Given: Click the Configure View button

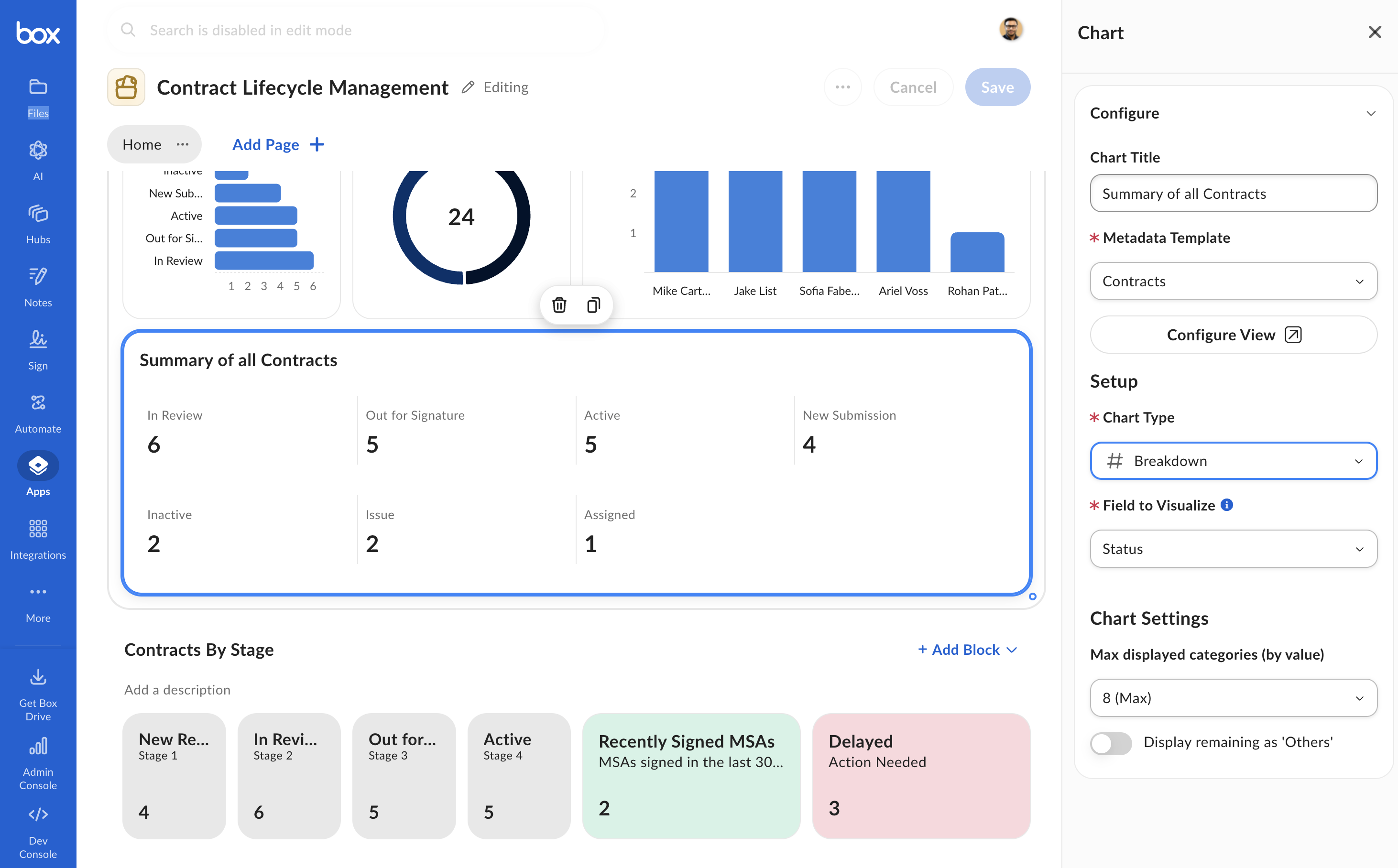Looking at the screenshot, I should pos(1233,334).
